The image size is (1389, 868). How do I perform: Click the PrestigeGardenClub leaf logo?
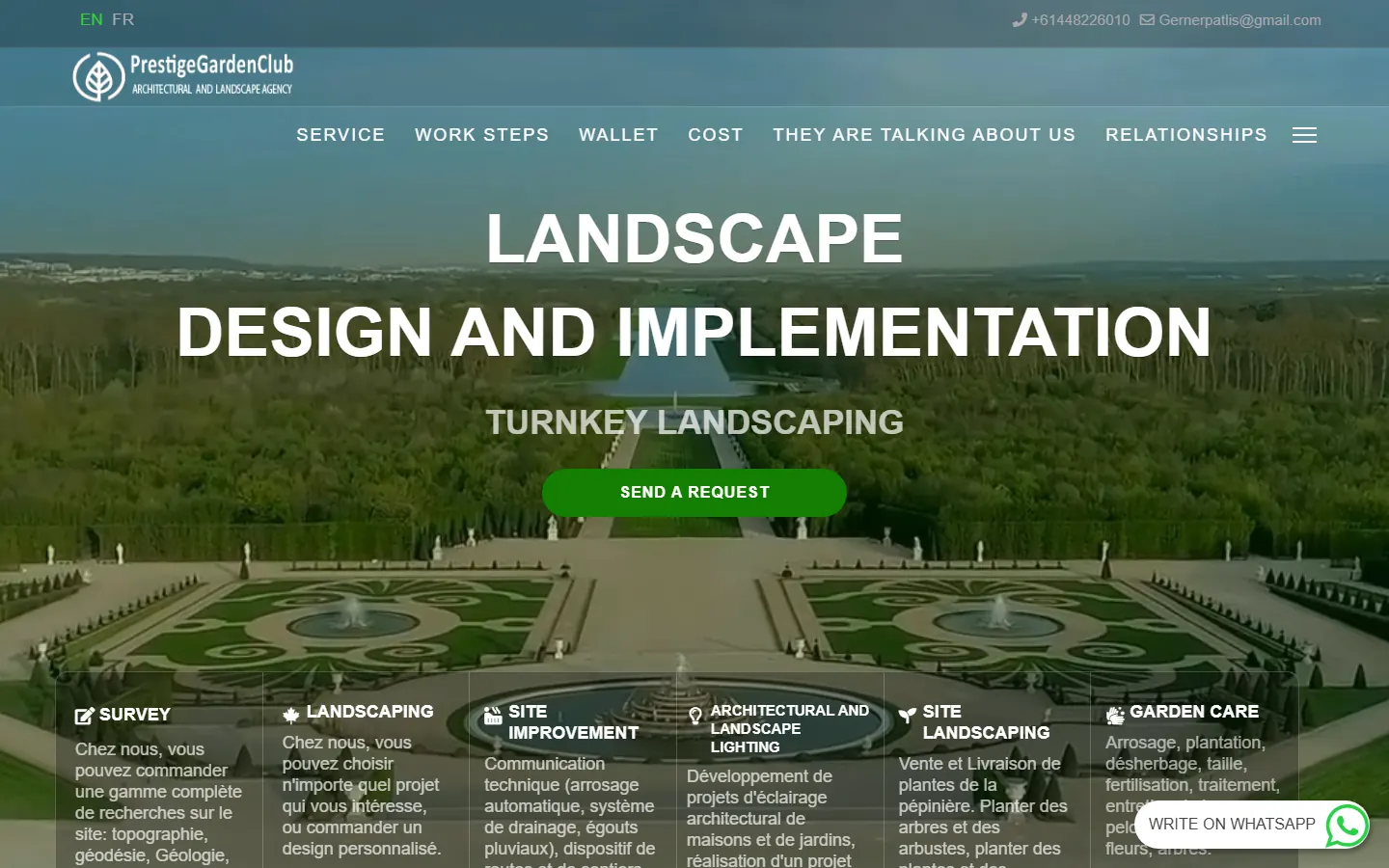click(98, 77)
